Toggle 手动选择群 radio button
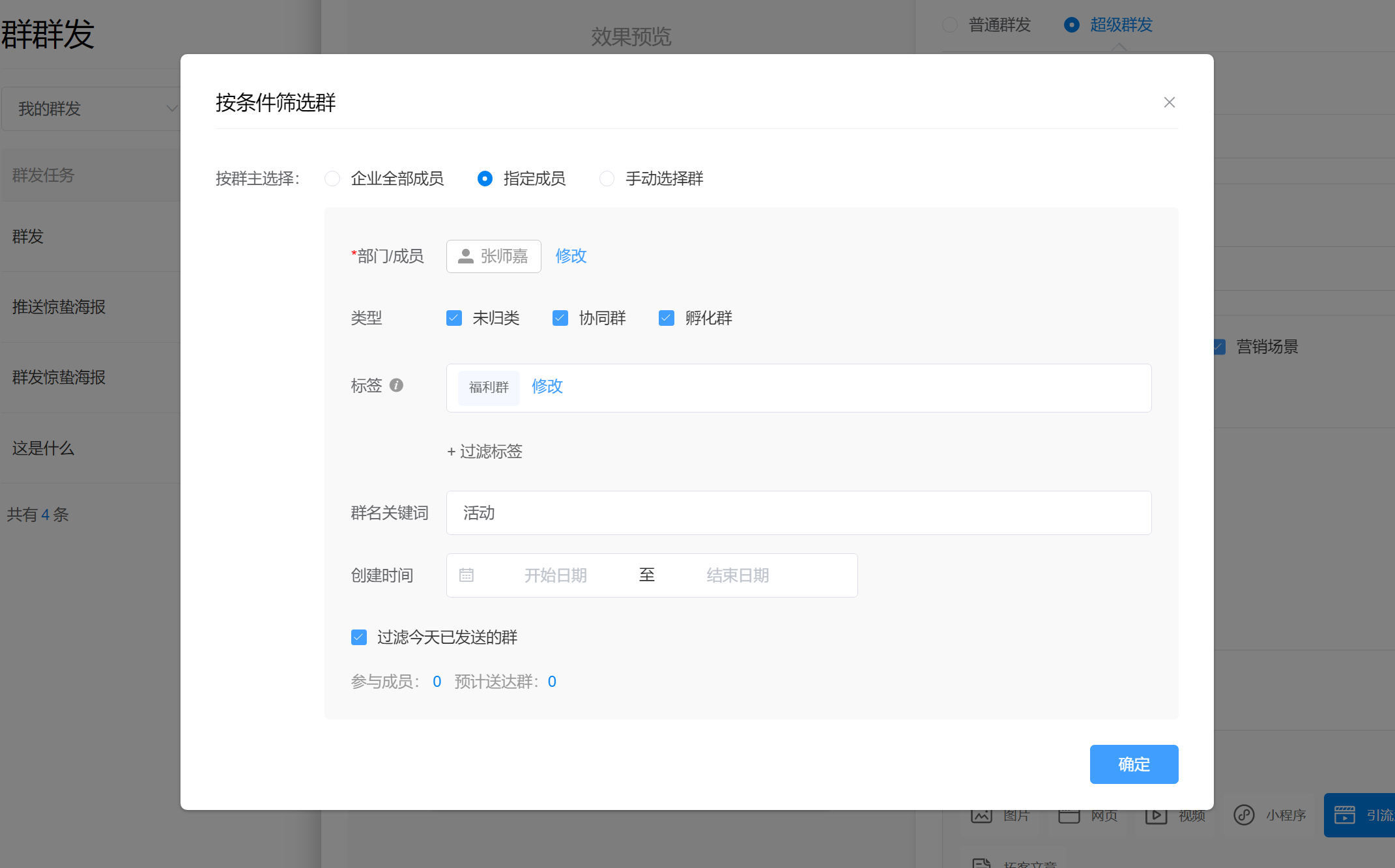The image size is (1395, 868). (607, 179)
